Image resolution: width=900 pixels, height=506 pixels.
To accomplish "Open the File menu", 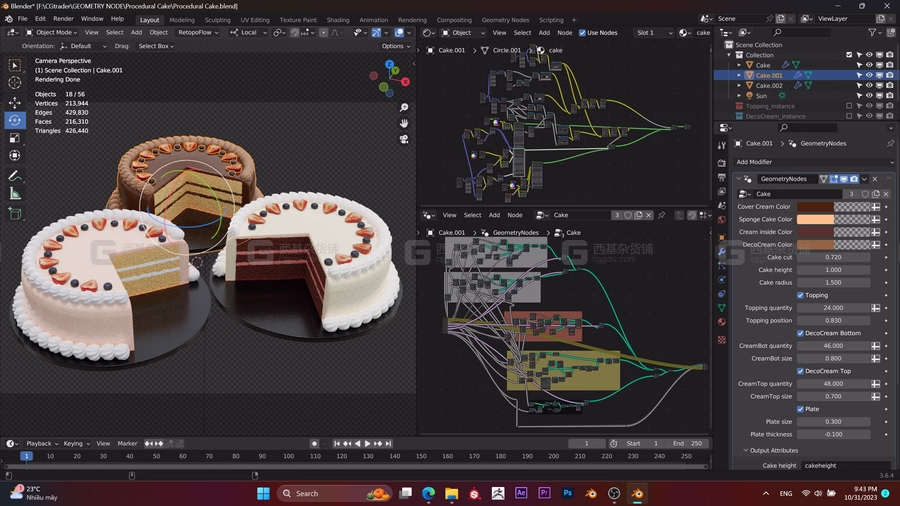I will [x=22, y=19].
